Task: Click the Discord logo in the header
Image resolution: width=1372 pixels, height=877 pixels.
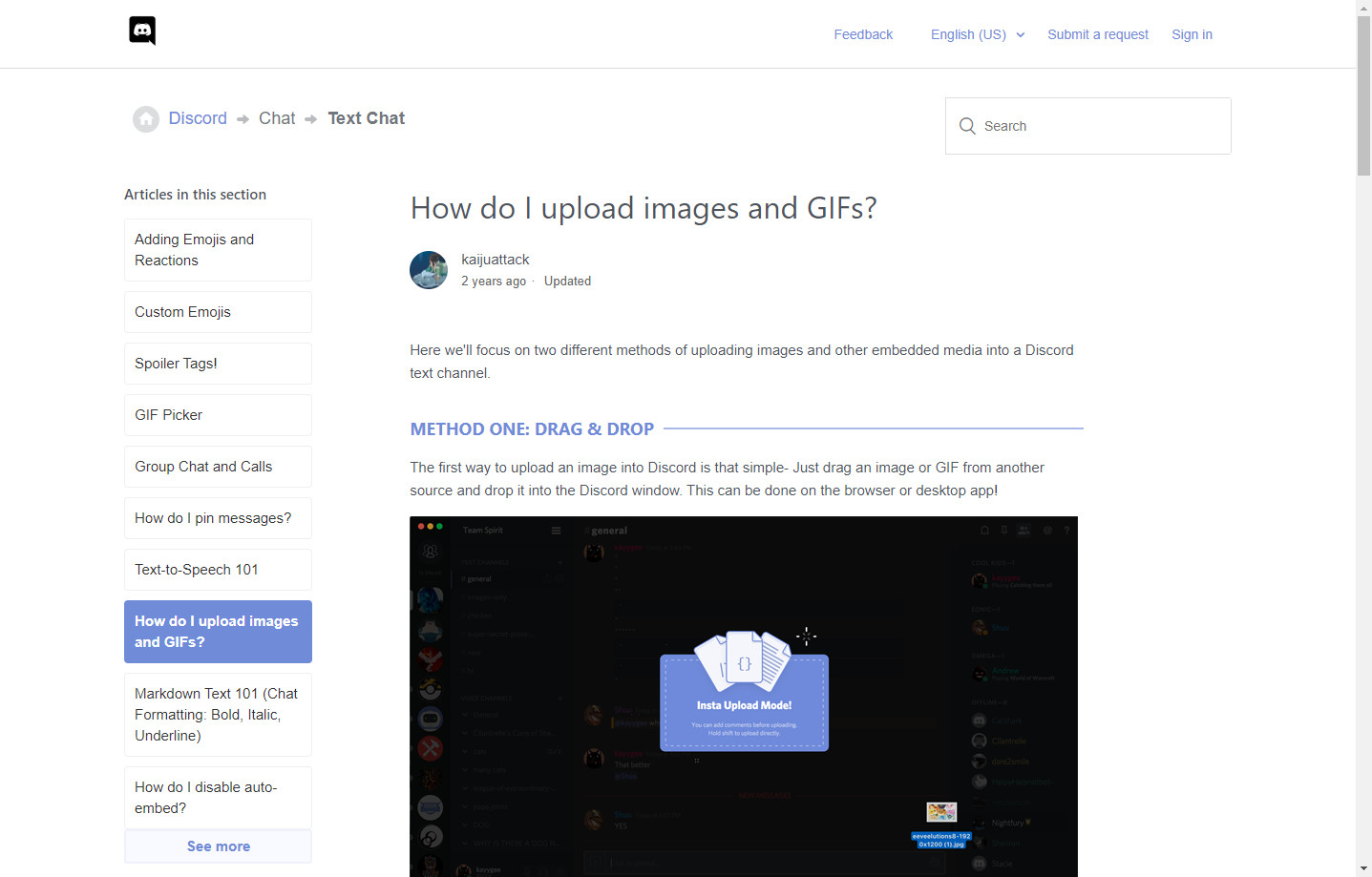Action: coord(142,31)
